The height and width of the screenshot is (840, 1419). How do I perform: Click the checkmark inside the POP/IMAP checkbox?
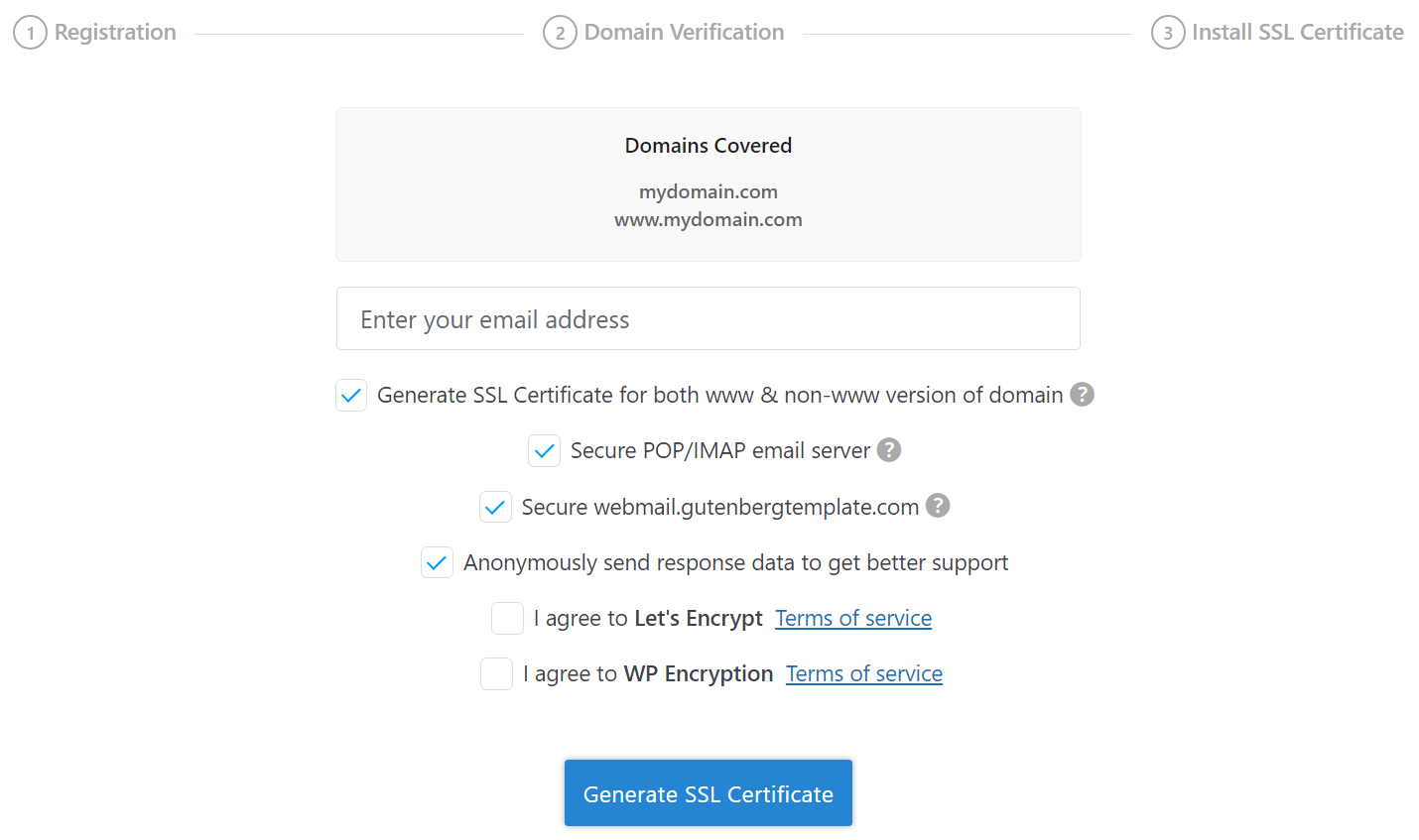544,450
